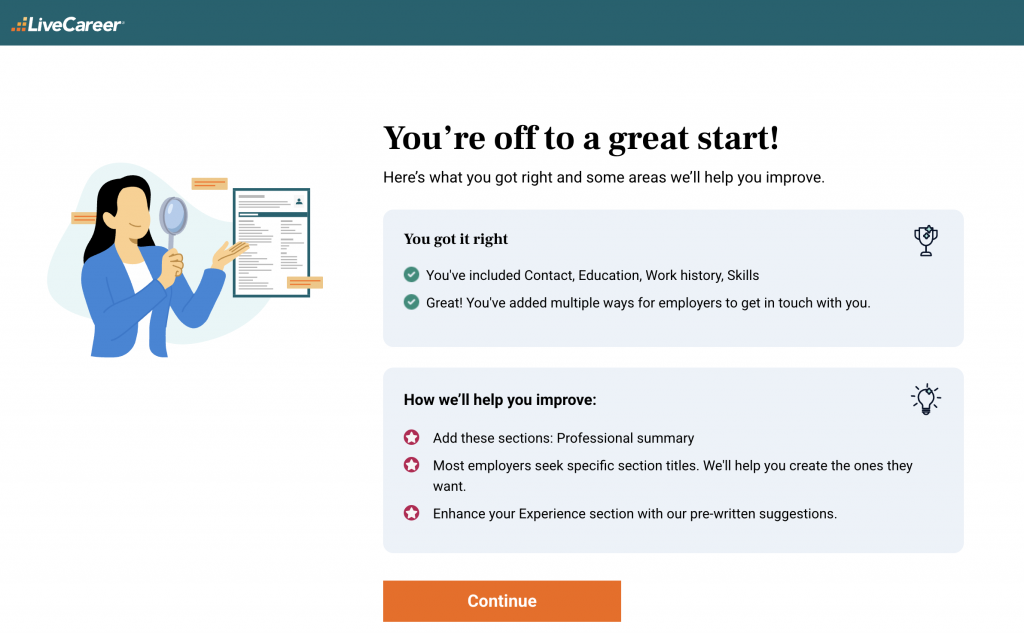Click the star icon beside 'Most employers seek'
Screen dimensions: 1024x633
411,465
